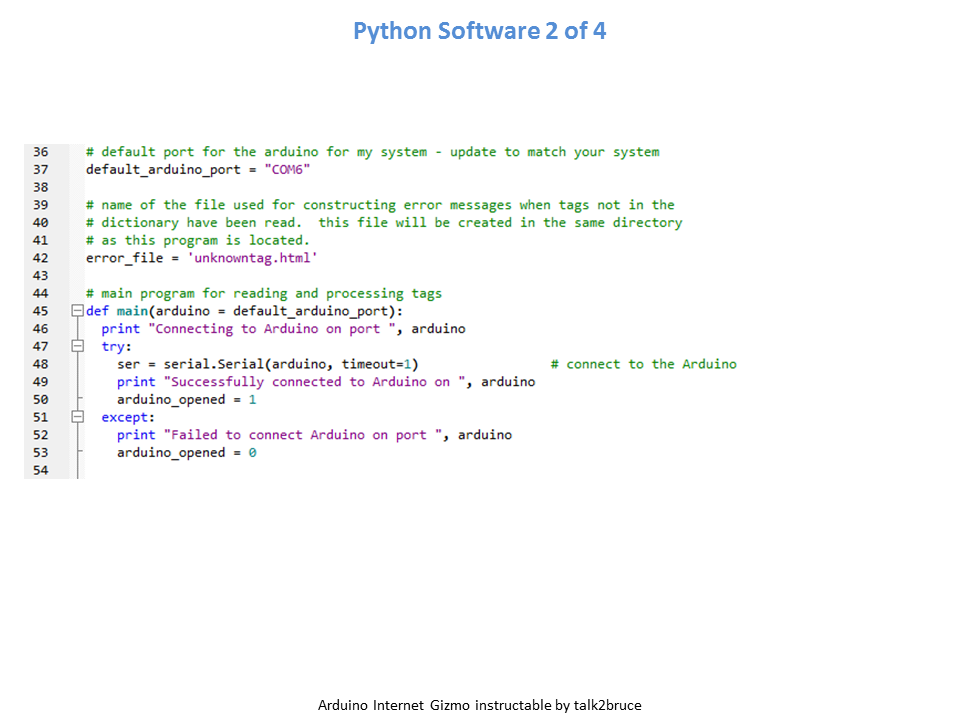Click the comment as this program is located
Image resolution: width=960 pixels, height=720 pixels.
(198, 240)
